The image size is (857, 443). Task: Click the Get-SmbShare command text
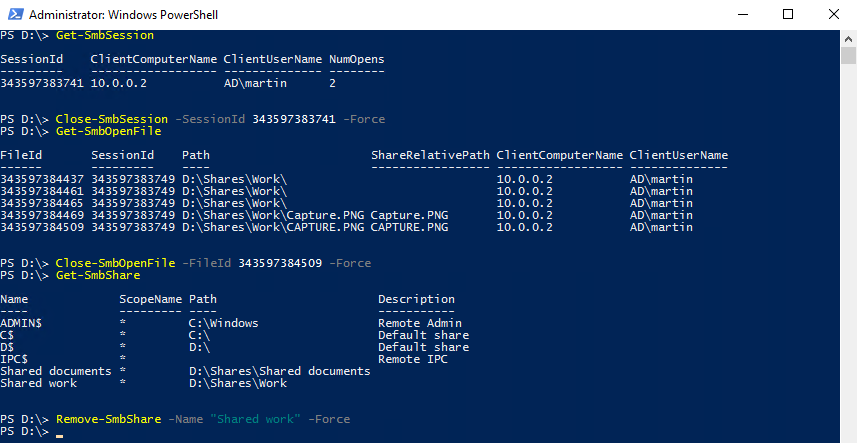98,275
